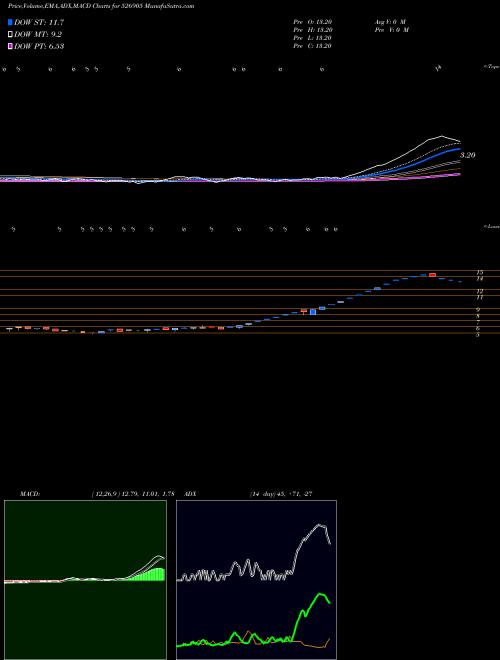Click the '<-Tops' marker row label
The width and height of the screenshot is (500, 660).
coord(491,67)
